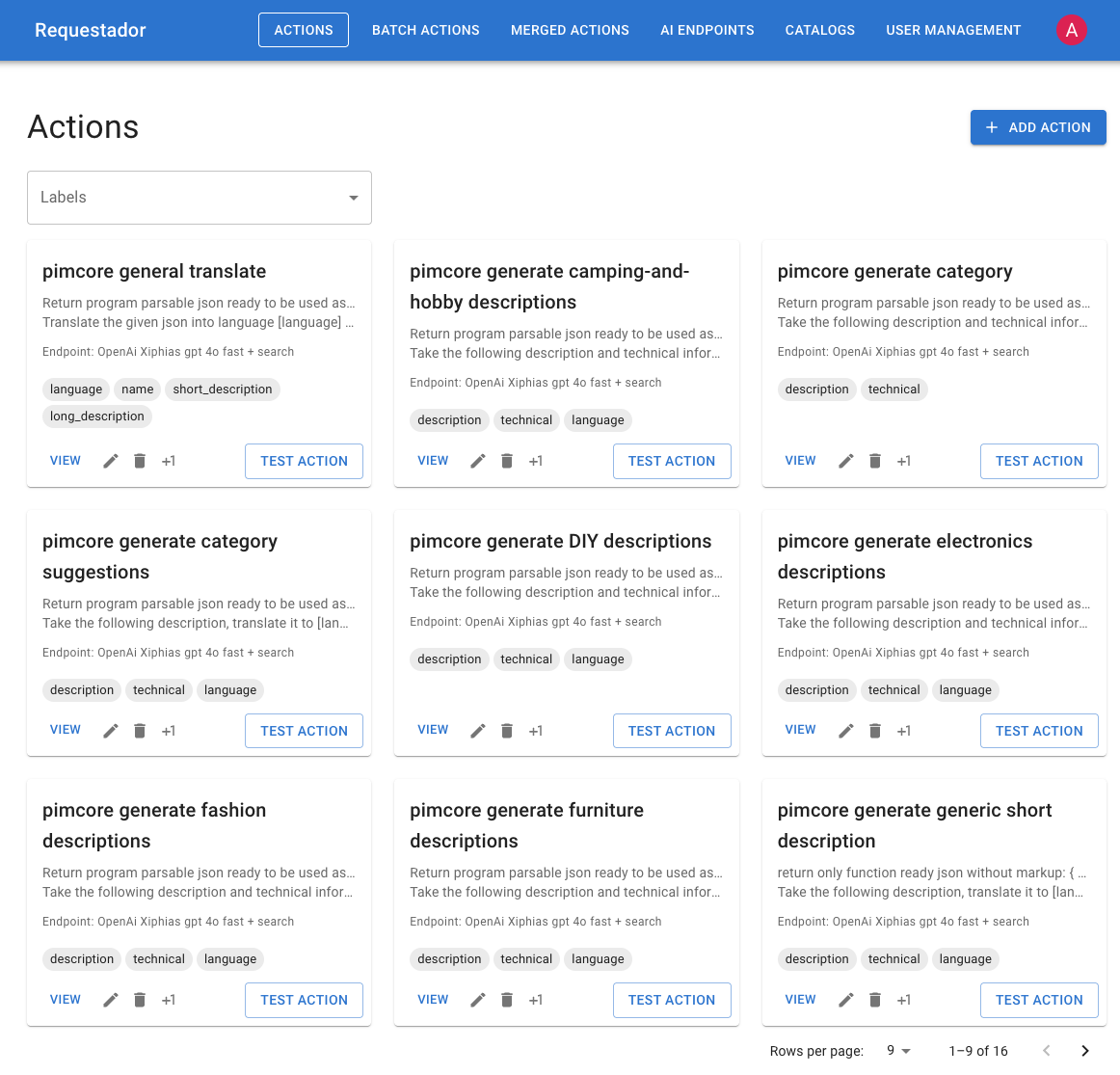Viewport: 1120px width, 1075px height.
Task: Test the pimcore generate category suggestions action
Action: pos(304,731)
